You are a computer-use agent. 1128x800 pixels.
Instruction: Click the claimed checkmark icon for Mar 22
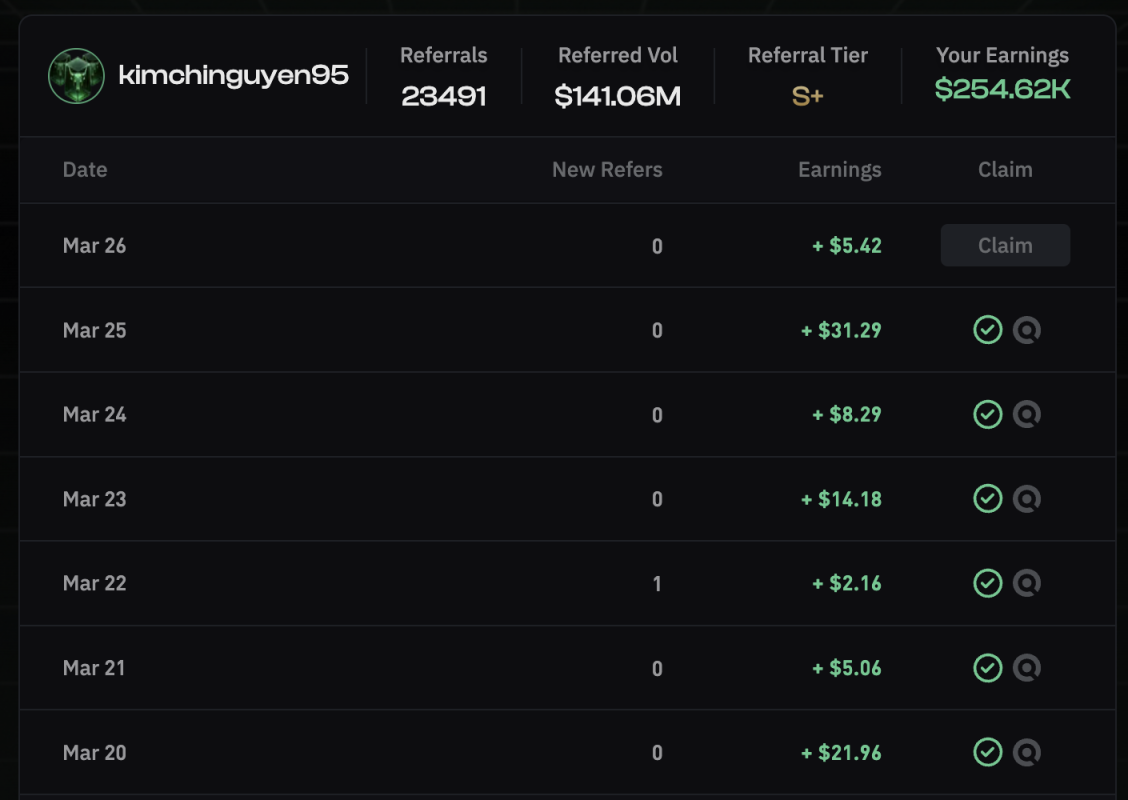(x=988, y=583)
